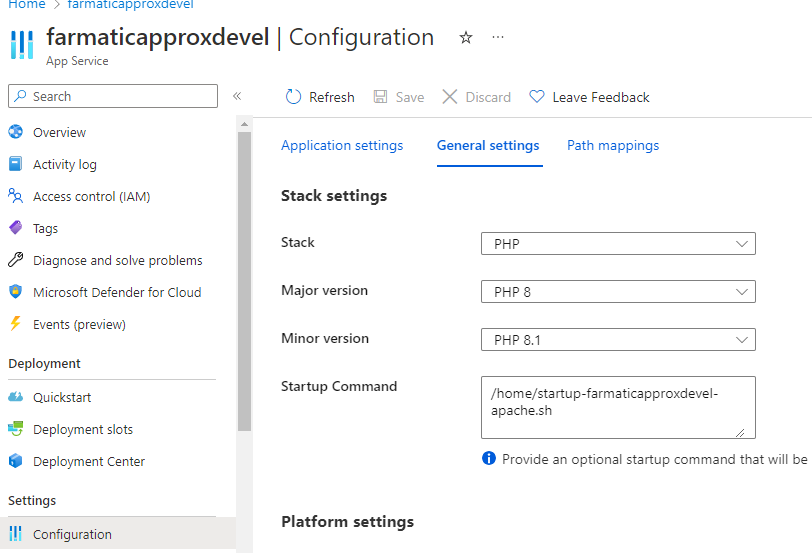Image resolution: width=812 pixels, height=553 pixels.
Task: Click the Leave Feedback heart icon
Action: click(536, 97)
